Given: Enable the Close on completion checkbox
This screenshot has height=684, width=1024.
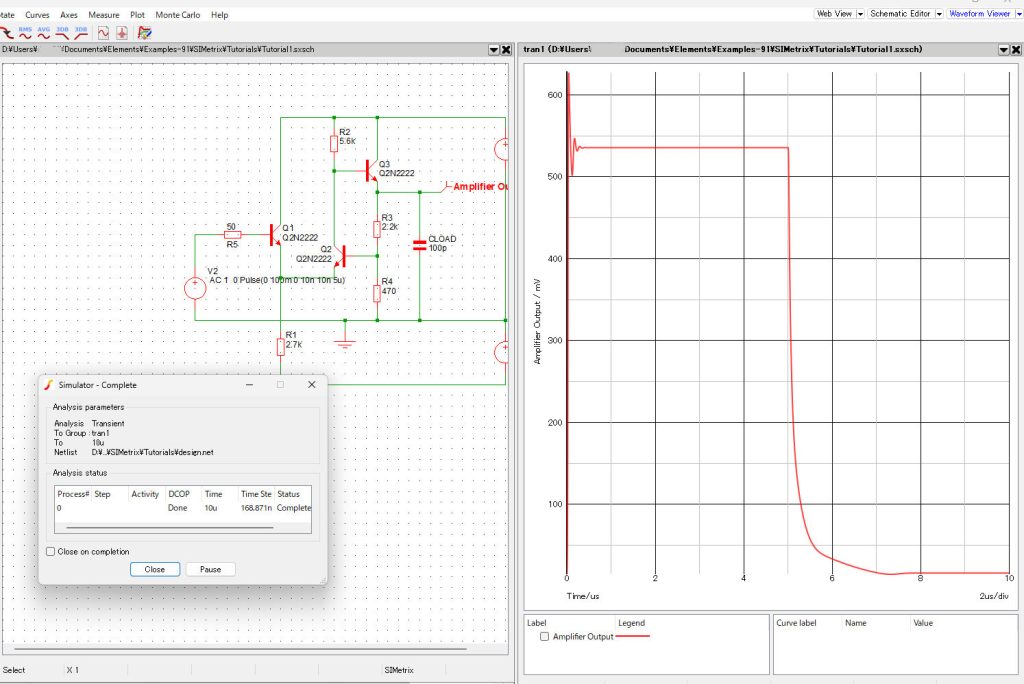Looking at the screenshot, I should click(x=51, y=551).
